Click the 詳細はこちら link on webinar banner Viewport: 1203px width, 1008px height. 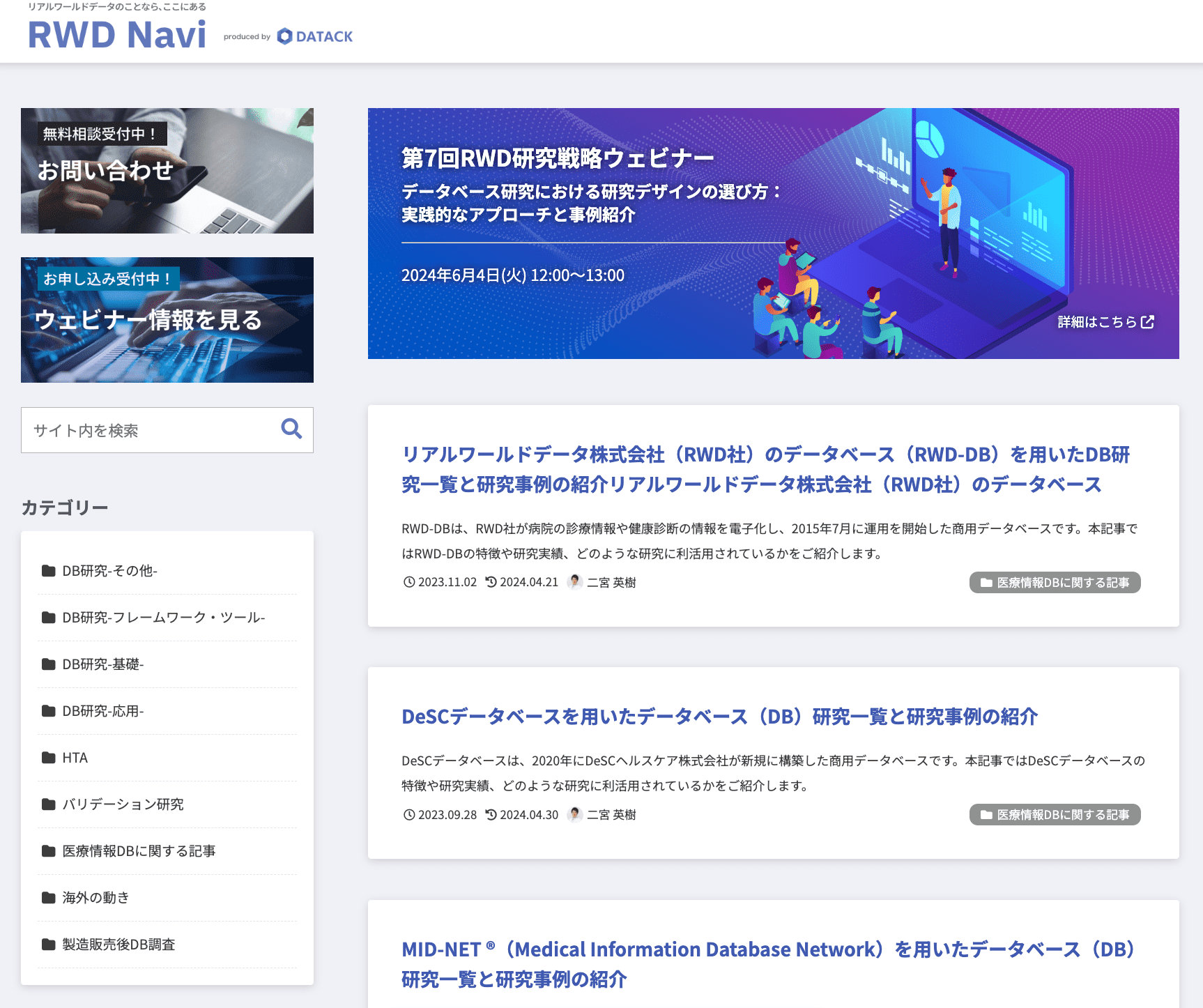1105,322
